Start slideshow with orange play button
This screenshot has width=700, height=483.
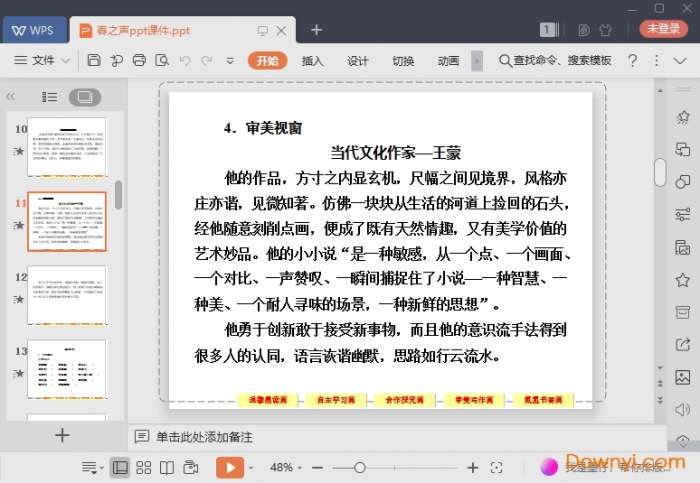(x=230, y=467)
